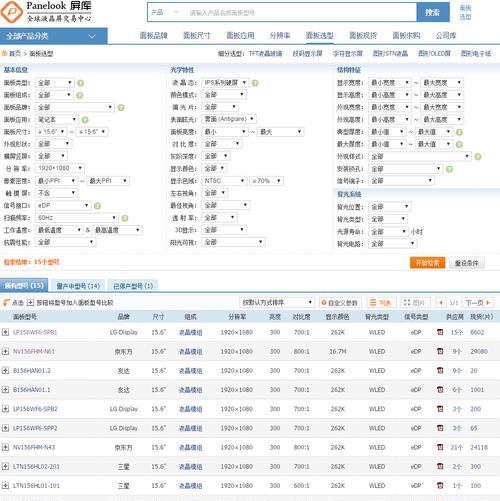Switch to 所有型号 (15) tab
The width and height of the screenshot is (500, 501).
click(24, 285)
